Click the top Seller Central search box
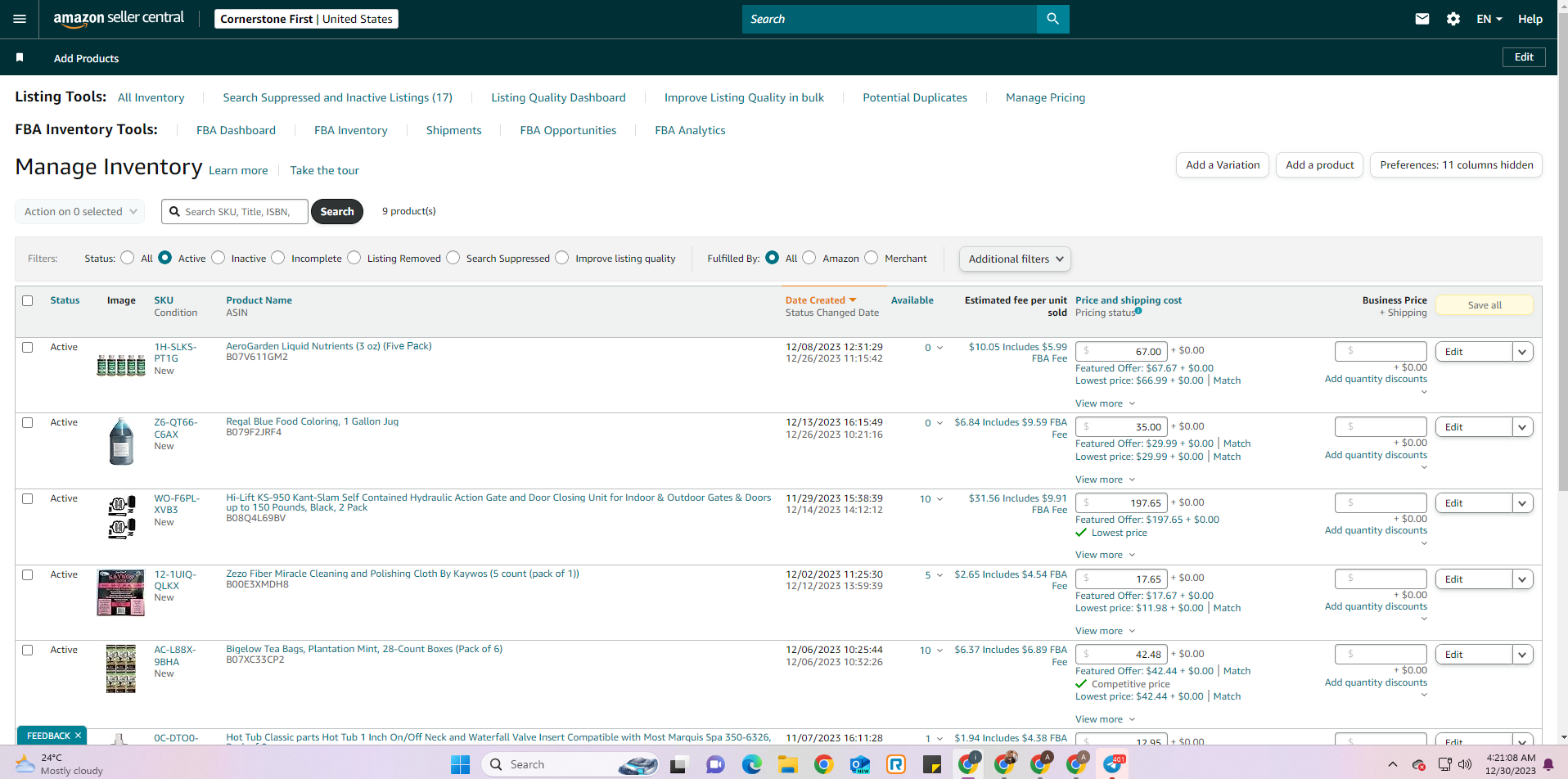Image resolution: width=1568 pixels, height=779 pixels. [890, 19]
